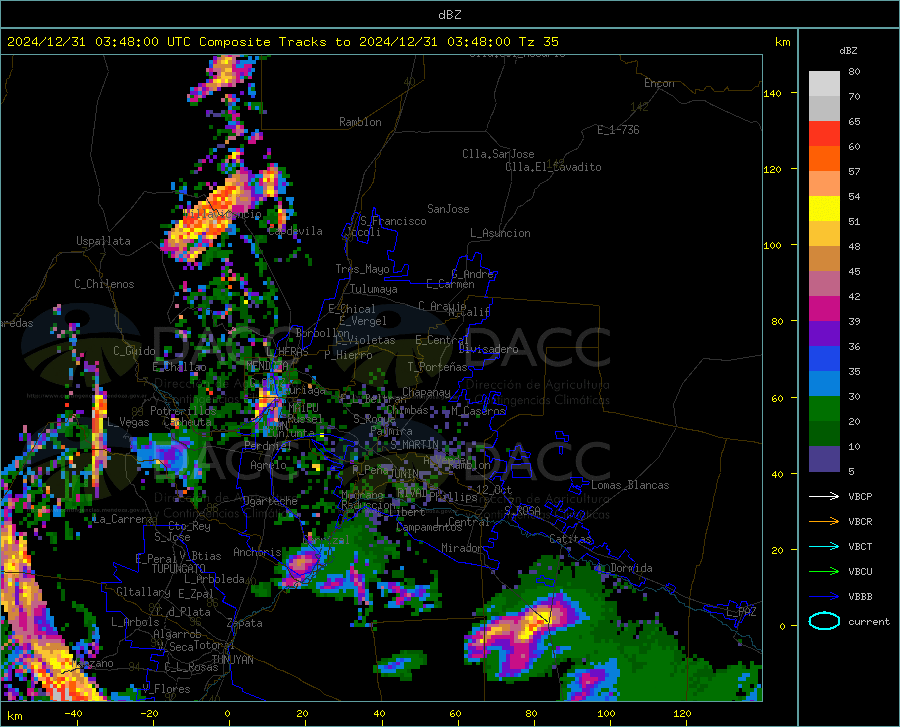Click the 60 km mark on horizontal axis
Viewport: 900px width, 727px height.
(455, 713)
